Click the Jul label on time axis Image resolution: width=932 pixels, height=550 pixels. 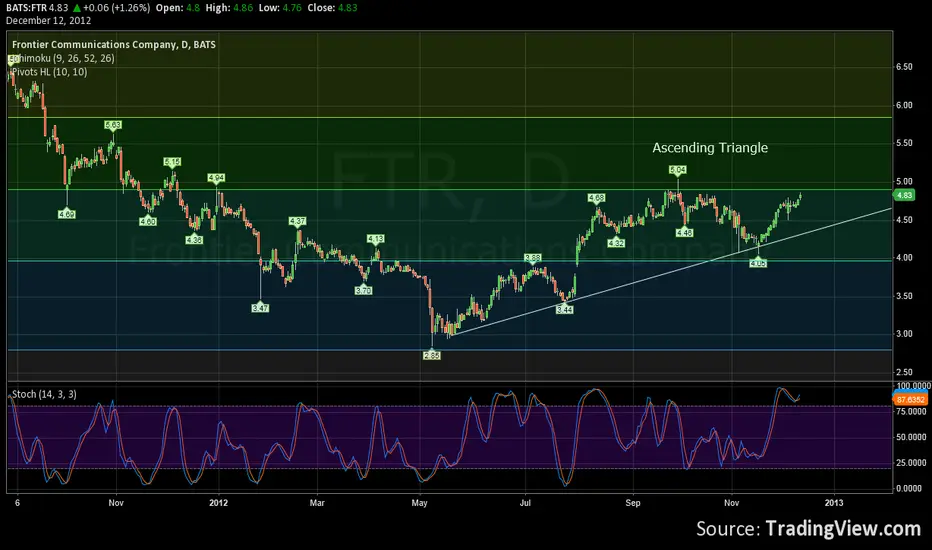point(525,503)
